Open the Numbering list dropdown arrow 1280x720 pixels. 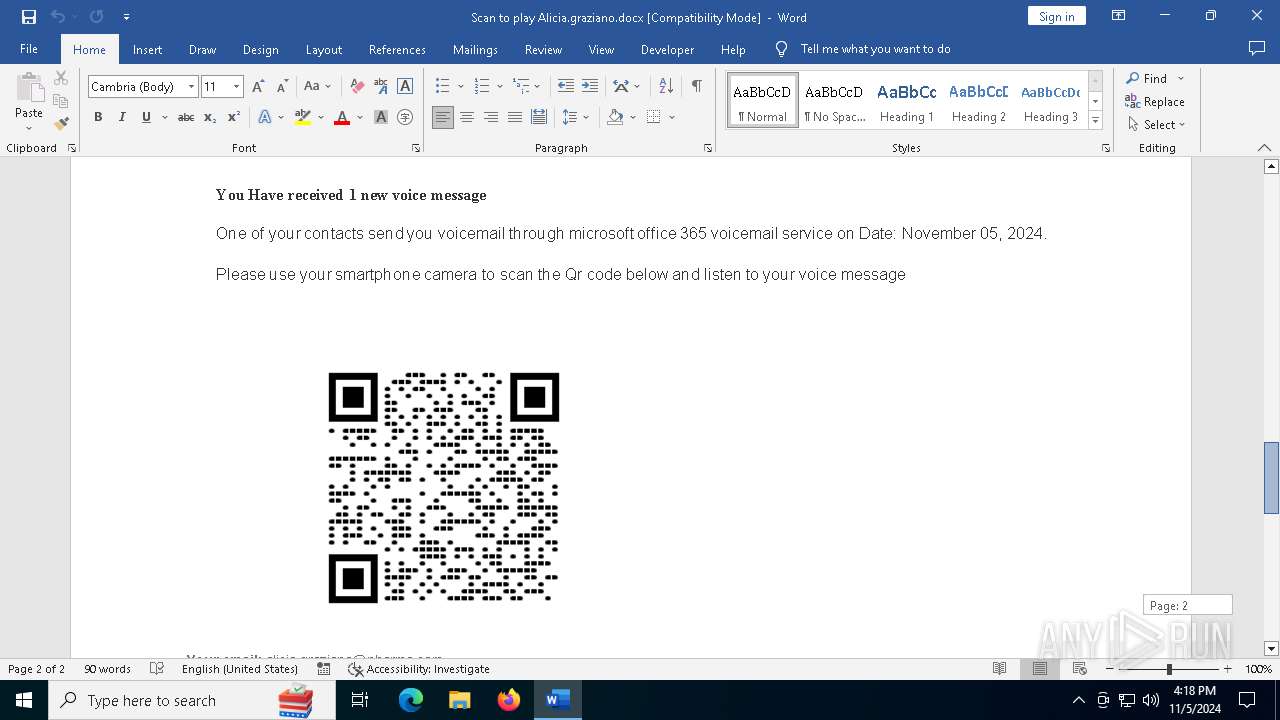click(x=499, y=87)
